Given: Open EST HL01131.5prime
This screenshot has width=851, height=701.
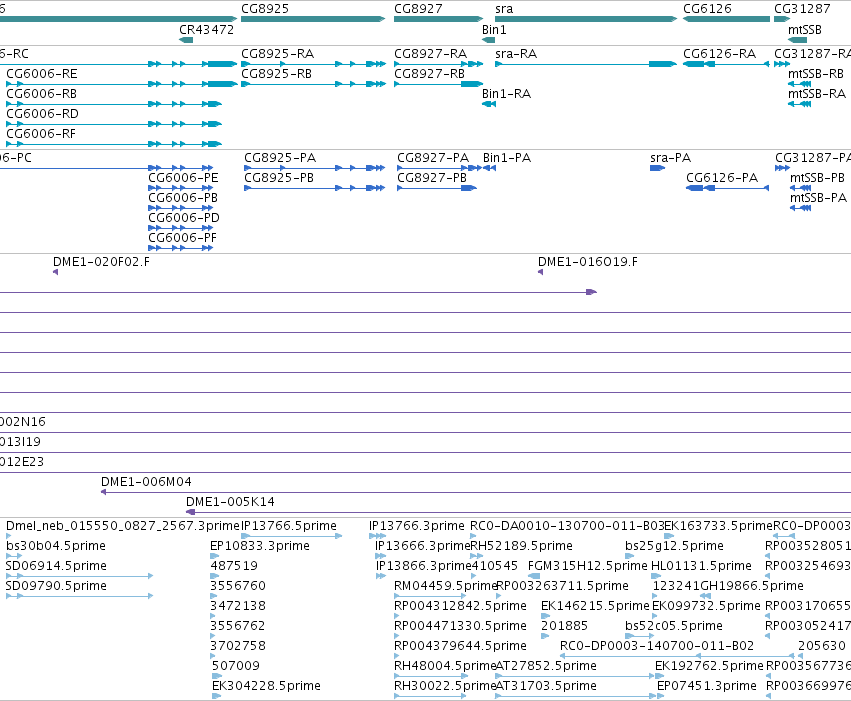Looking at the screenshot, I should [701, 566].
